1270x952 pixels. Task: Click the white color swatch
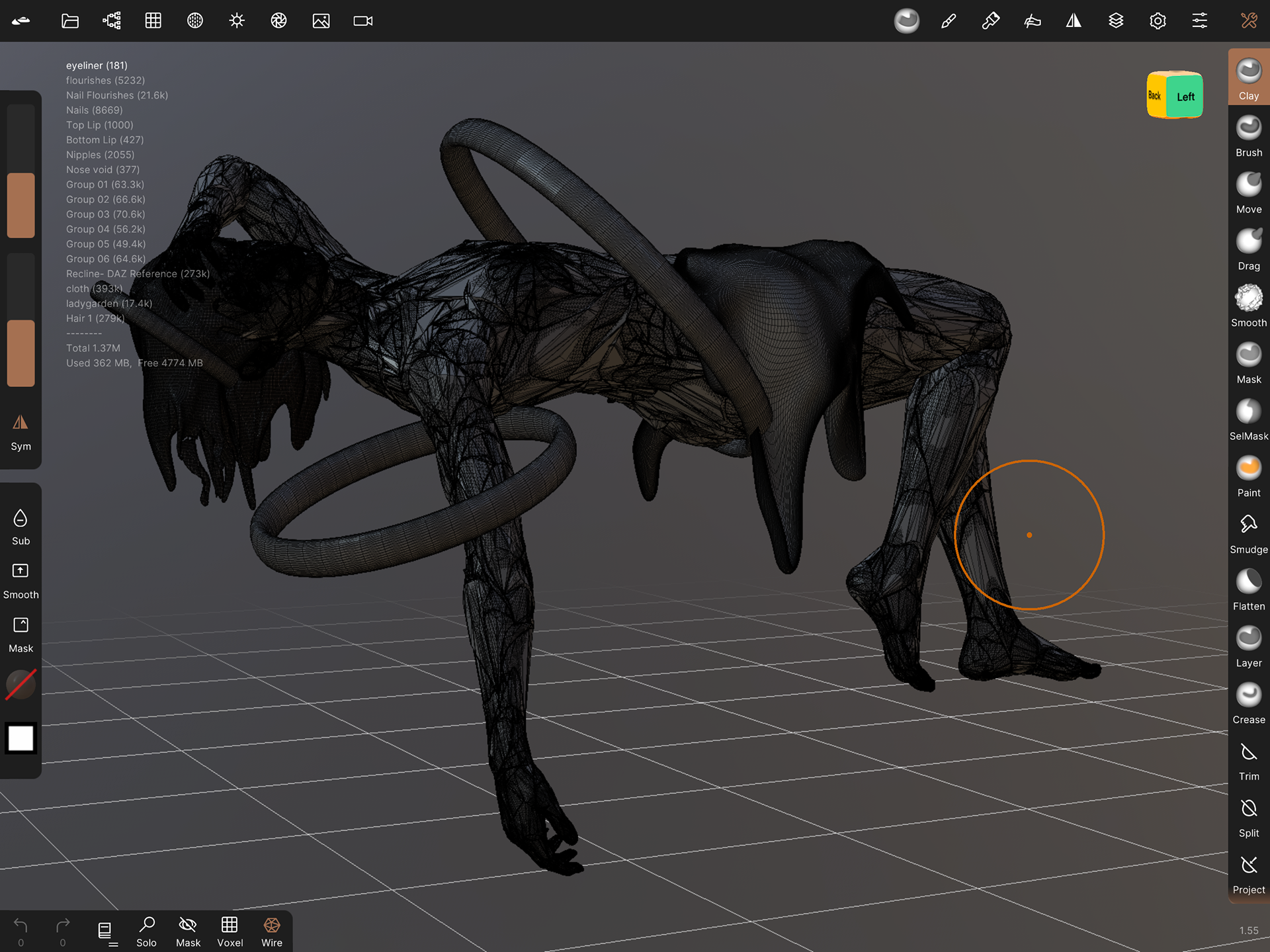21,738
